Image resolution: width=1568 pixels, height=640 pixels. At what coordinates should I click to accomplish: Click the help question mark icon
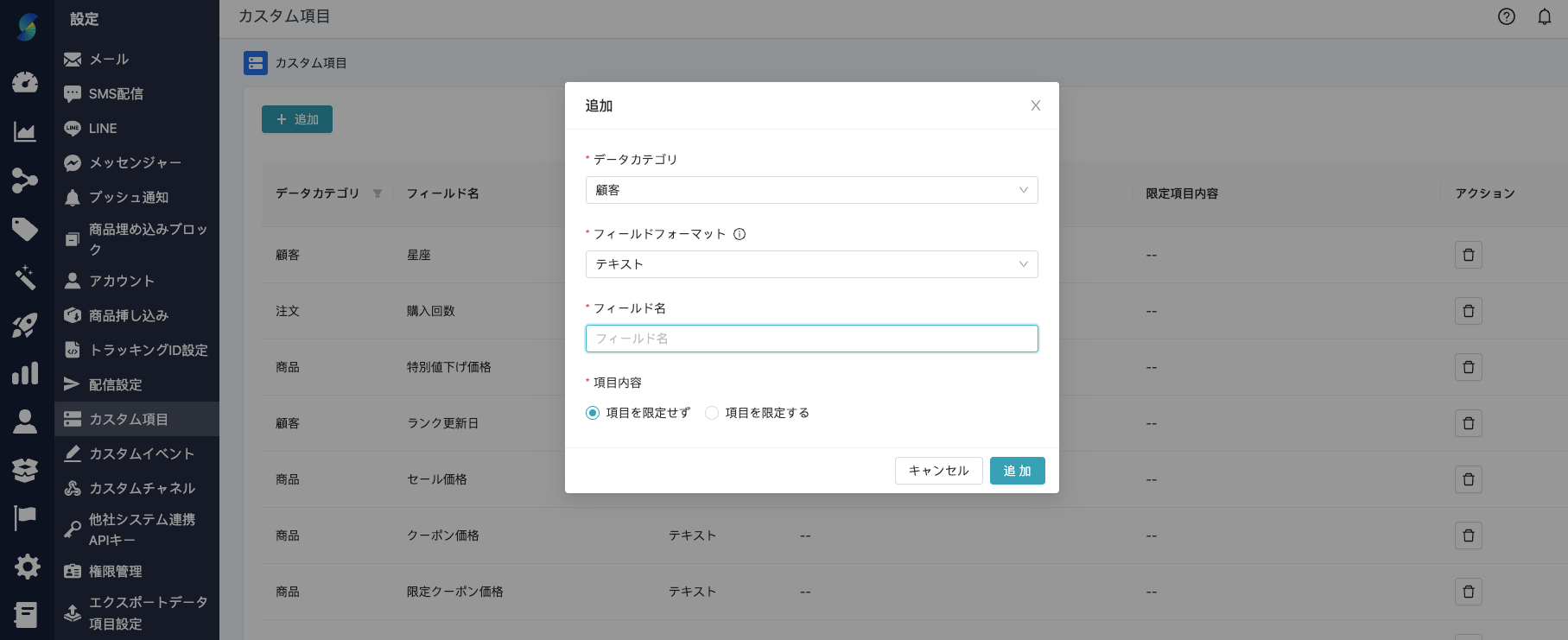(1507, 16)
